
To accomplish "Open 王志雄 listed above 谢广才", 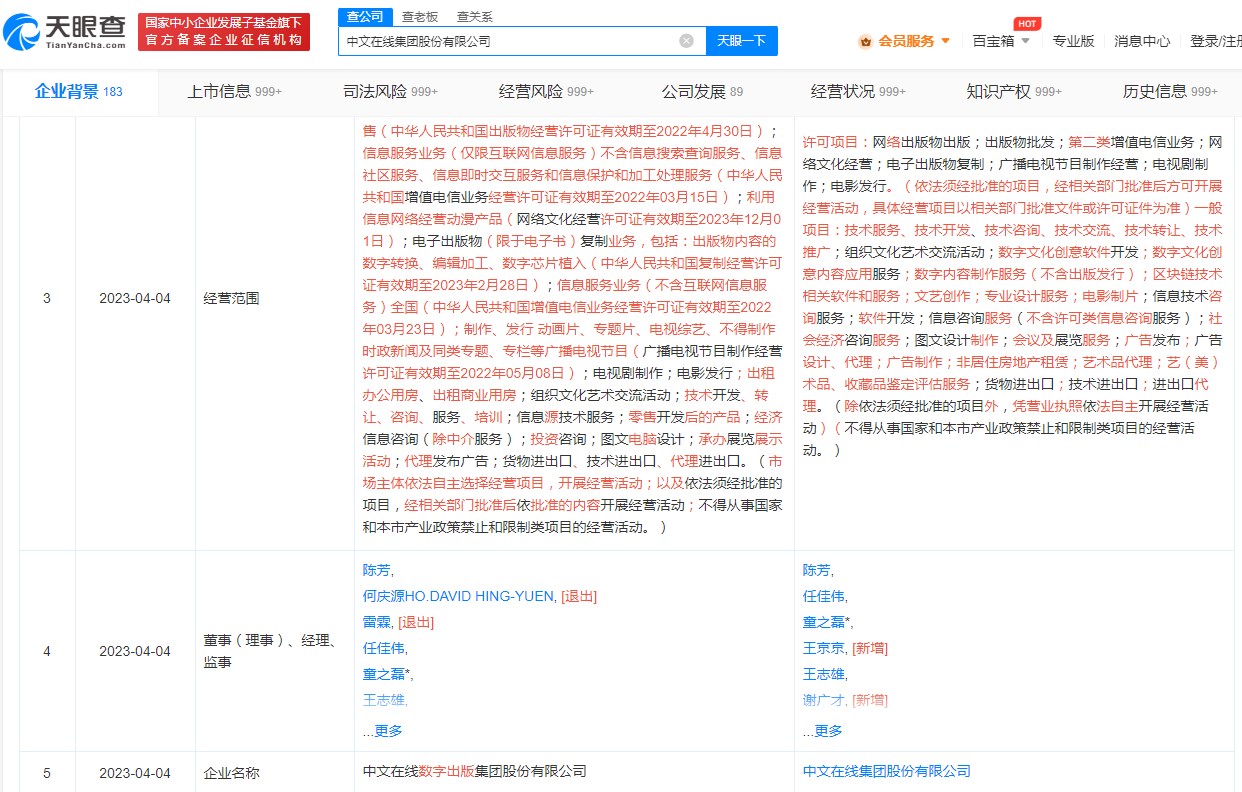I will [x=823, y=675].
